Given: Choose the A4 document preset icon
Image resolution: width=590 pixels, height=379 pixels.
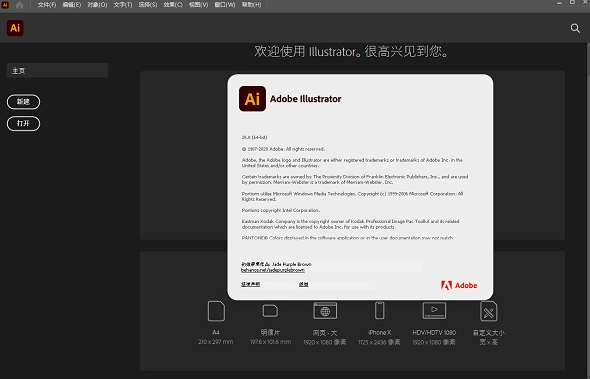Looking at the screenshot, I should (216, 311).
